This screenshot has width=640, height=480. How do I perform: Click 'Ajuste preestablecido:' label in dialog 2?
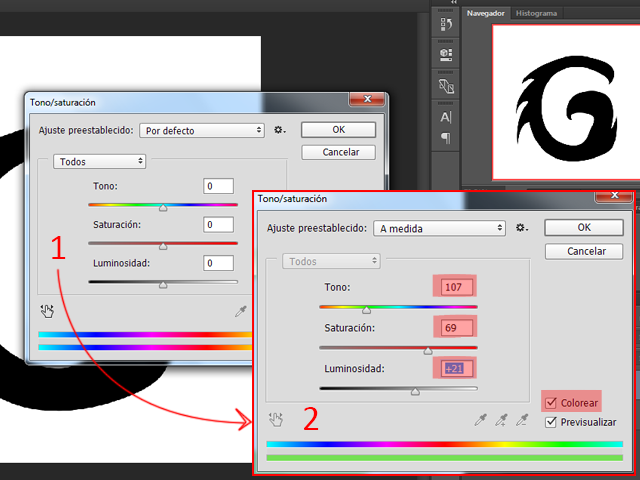pyautogui.click(x=317, y=228)
